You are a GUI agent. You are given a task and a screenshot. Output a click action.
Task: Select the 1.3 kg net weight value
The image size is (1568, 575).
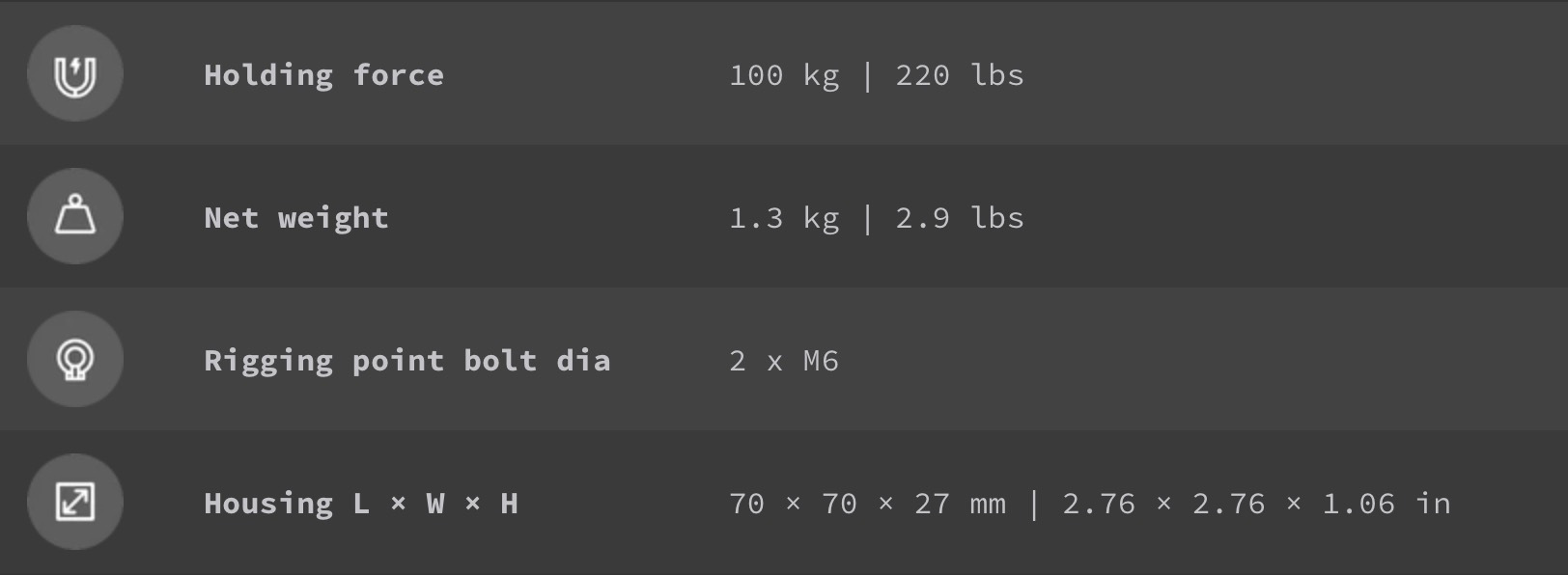(x=784, y=218)
